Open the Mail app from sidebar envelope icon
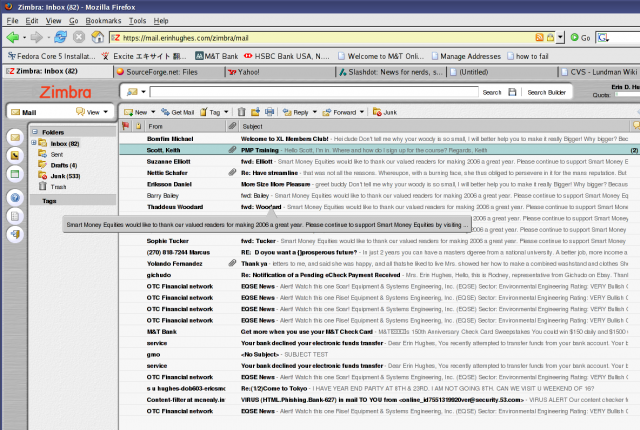Screen dimensions: 640x430 [x=15, y=137]
